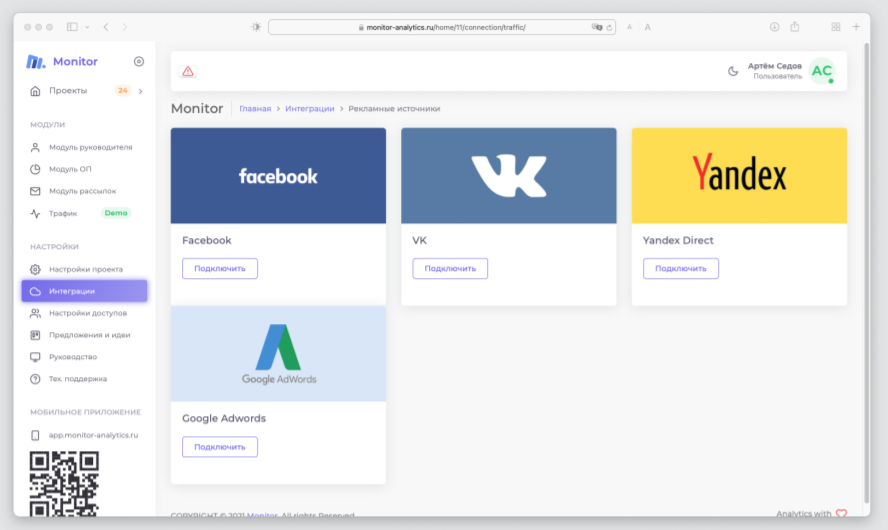Expand the Проекты chevron arrow
This screenshot has width=888, height=530.
pos(140,91)
